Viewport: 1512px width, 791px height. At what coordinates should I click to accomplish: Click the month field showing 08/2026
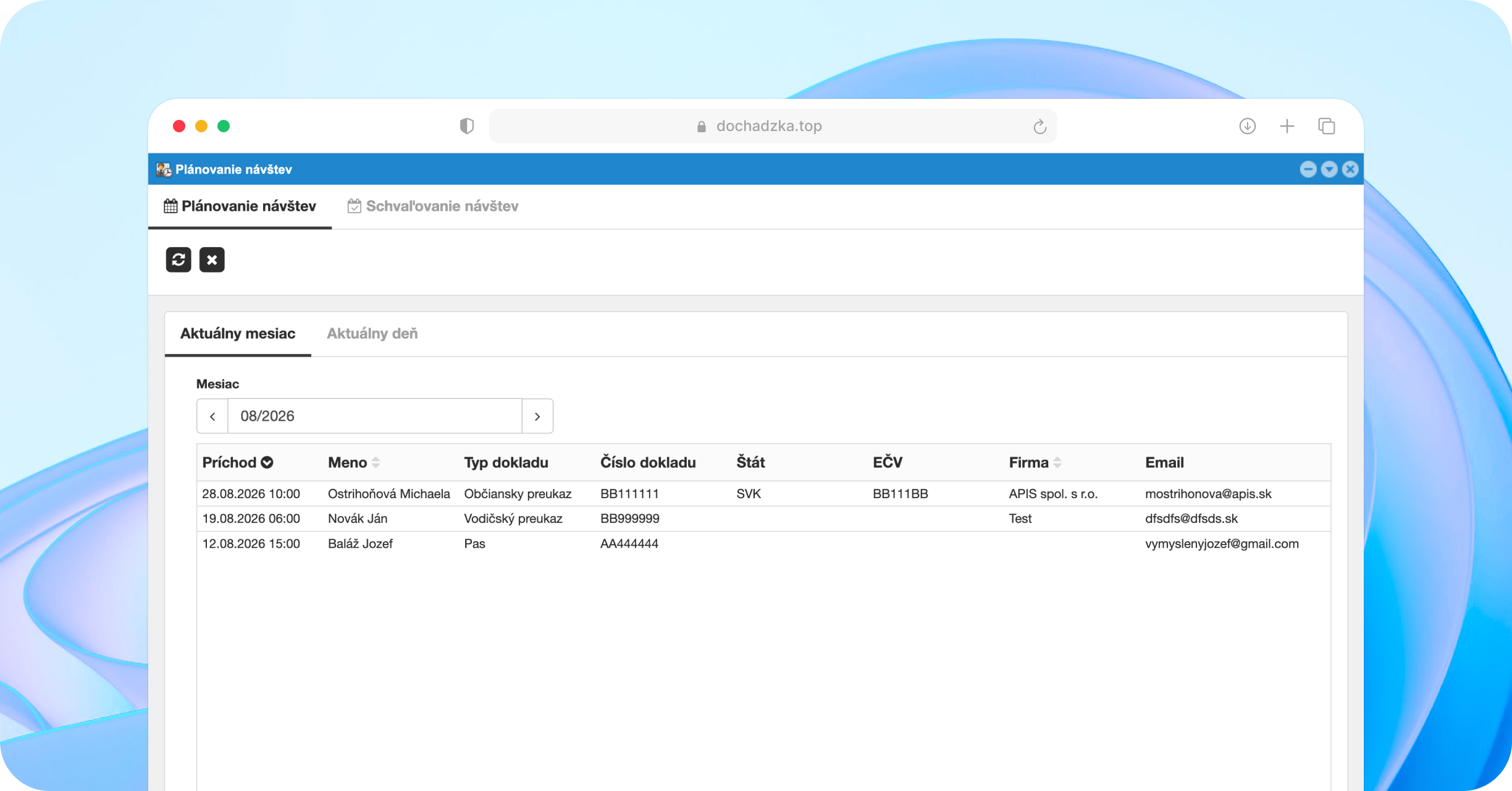coord(375,416)
